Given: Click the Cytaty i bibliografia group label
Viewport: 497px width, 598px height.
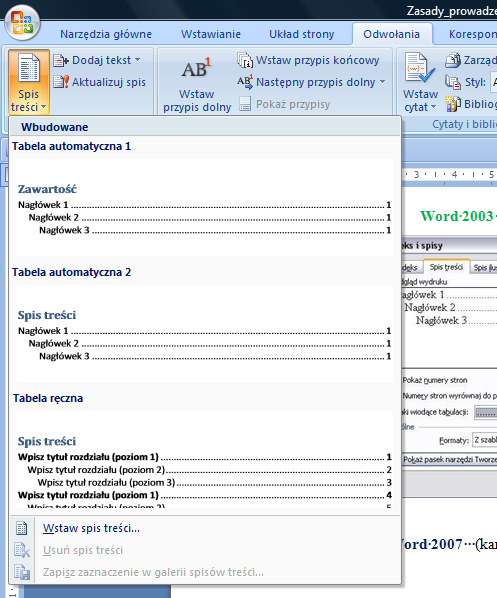Looking at the screenshot, I should [x=464, y=124].
